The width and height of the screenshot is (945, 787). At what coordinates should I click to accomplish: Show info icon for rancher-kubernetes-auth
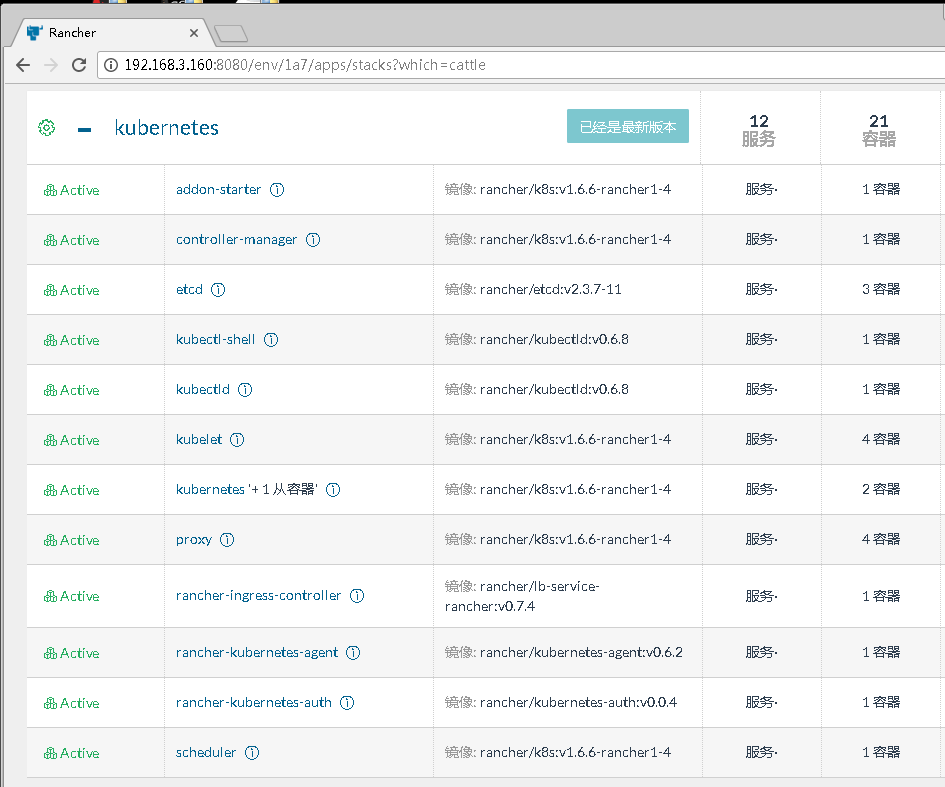[x=347, y=703]
